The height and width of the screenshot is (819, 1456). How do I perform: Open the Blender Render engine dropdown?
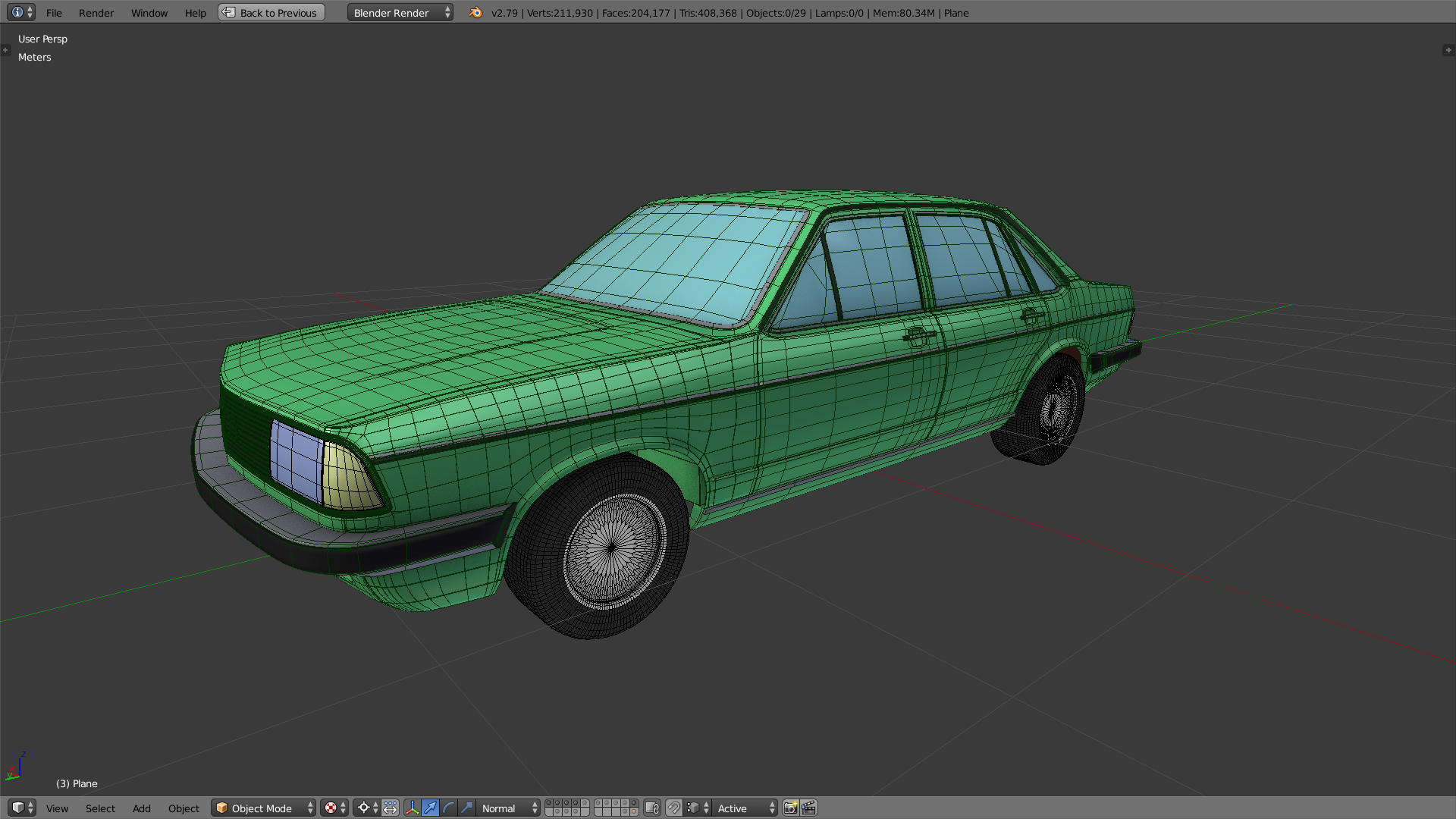click(x=400, y=13)
